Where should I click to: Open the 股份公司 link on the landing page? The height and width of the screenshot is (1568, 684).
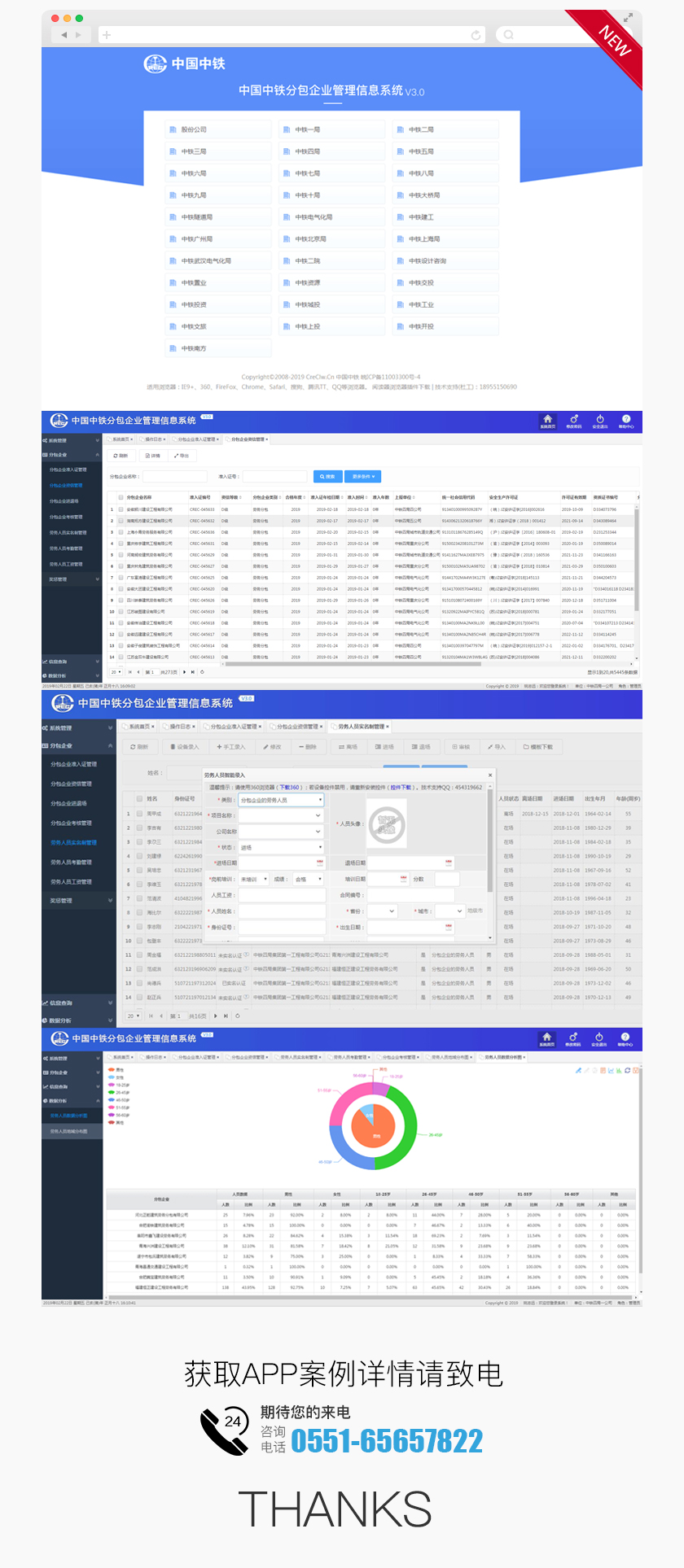click(218, 129)
